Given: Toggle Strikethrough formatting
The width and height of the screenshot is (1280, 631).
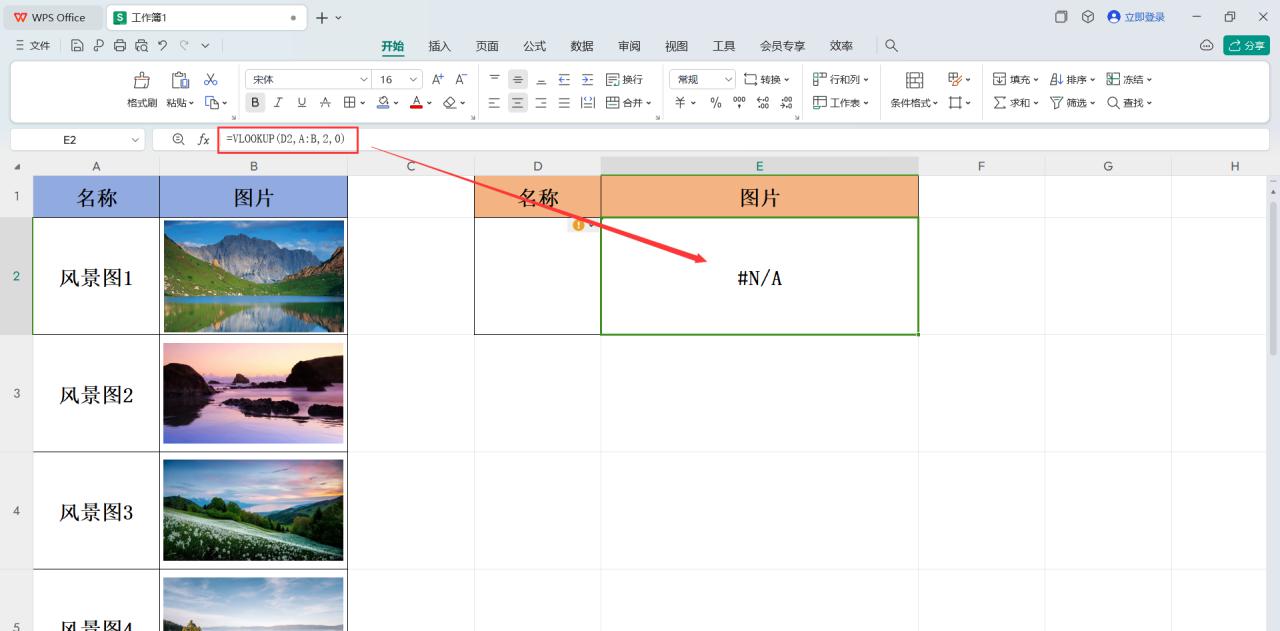Looking at the screenshot, I should click(325, 102).
